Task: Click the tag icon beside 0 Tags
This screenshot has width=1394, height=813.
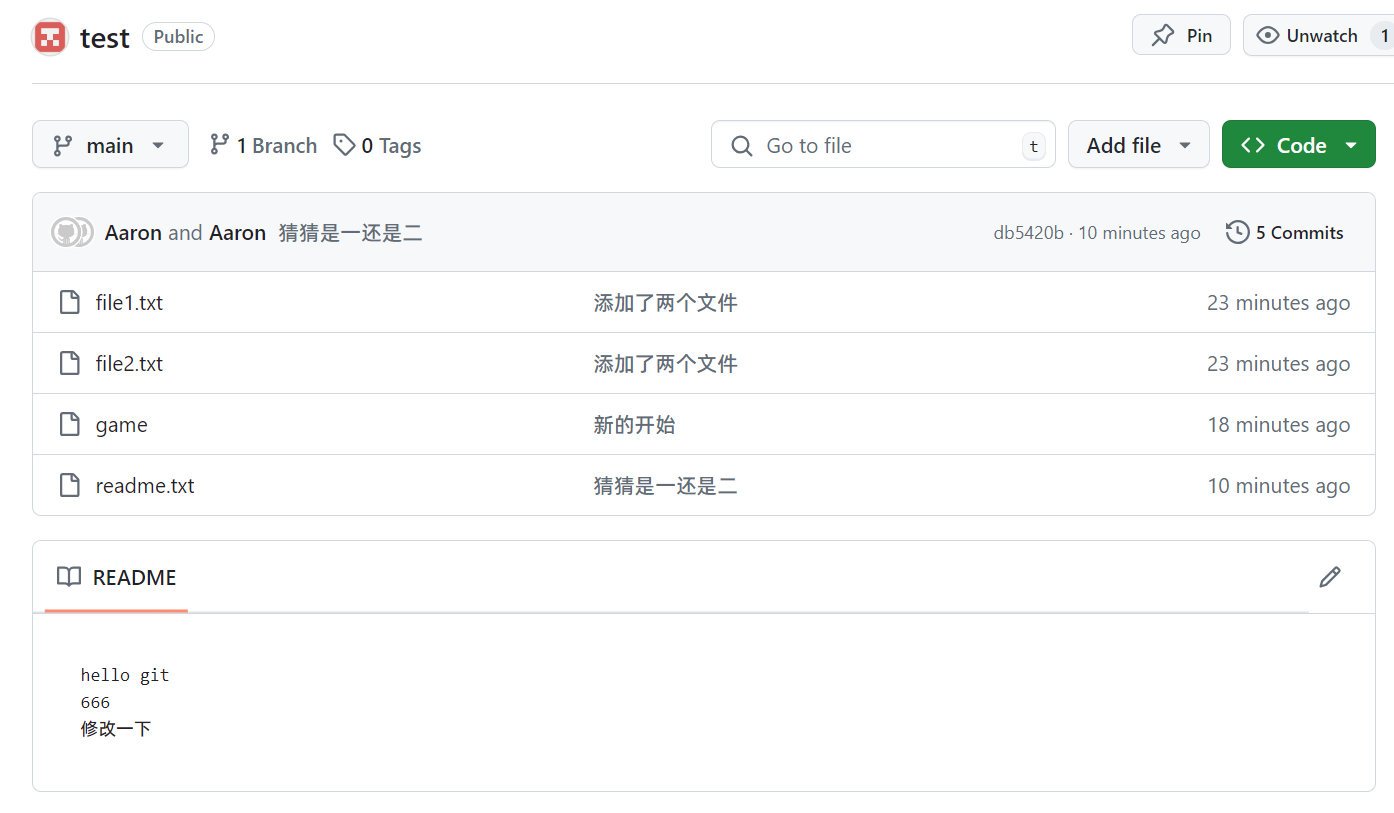Action: [x=344, y=145]
